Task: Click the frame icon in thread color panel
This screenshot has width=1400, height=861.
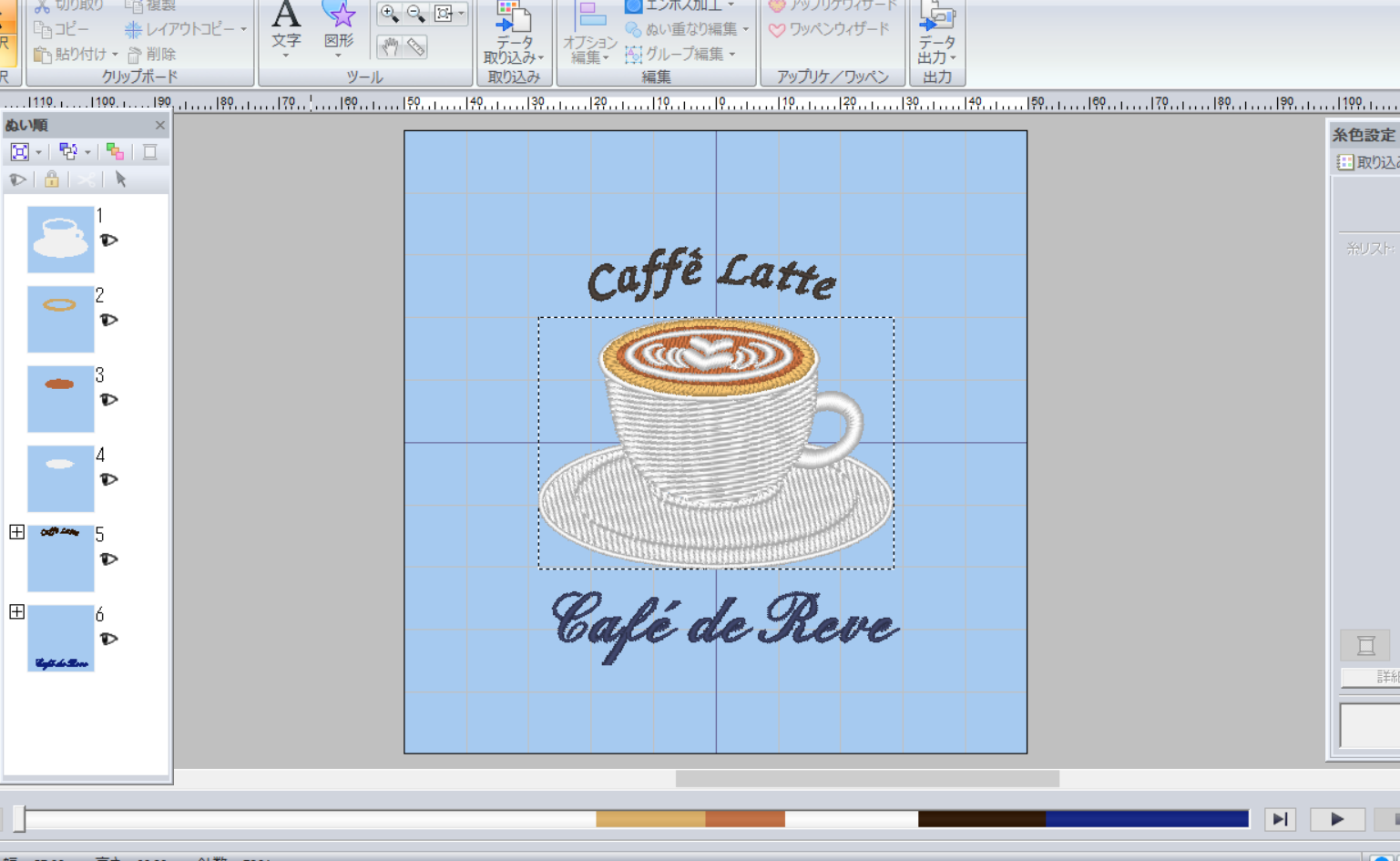Action: coord(1365,646)
